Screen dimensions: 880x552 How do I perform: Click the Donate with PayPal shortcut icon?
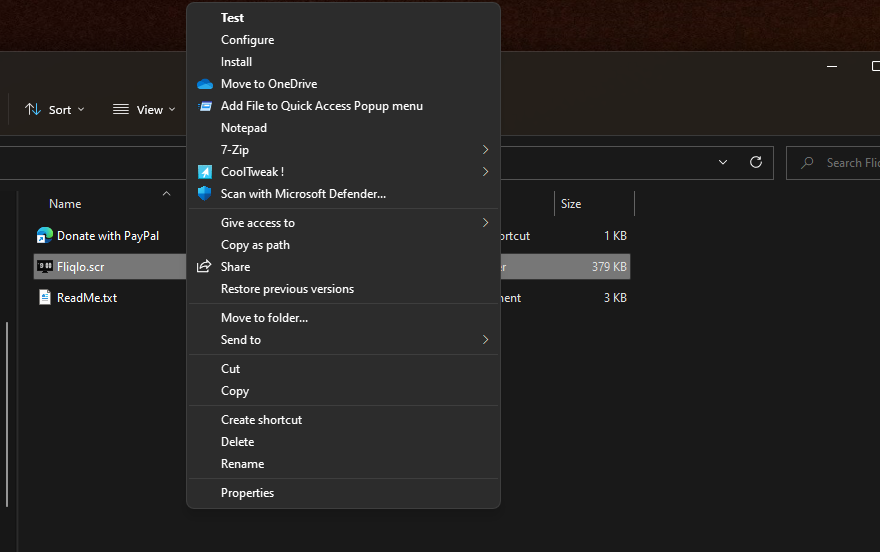coord(45,236)
